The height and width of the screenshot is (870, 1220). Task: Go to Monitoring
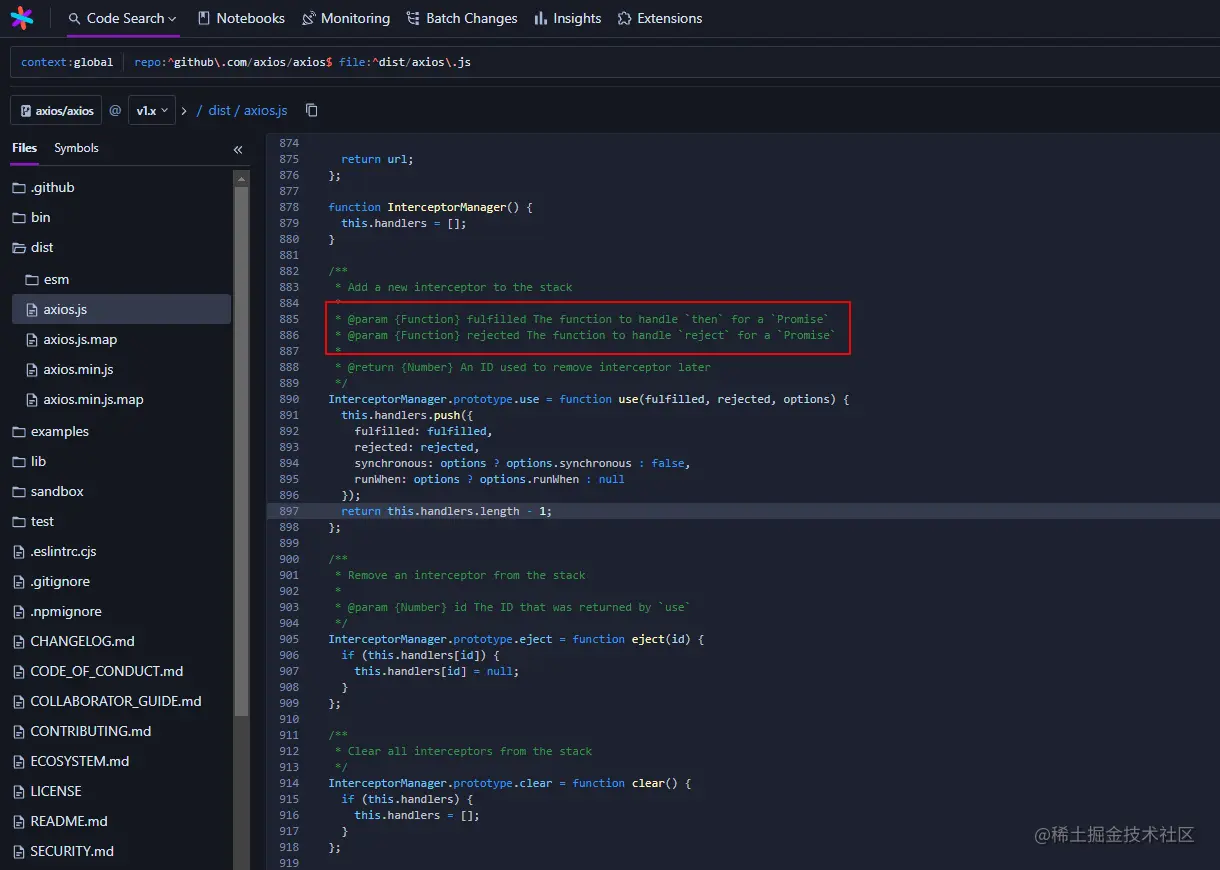coord(346,18)
